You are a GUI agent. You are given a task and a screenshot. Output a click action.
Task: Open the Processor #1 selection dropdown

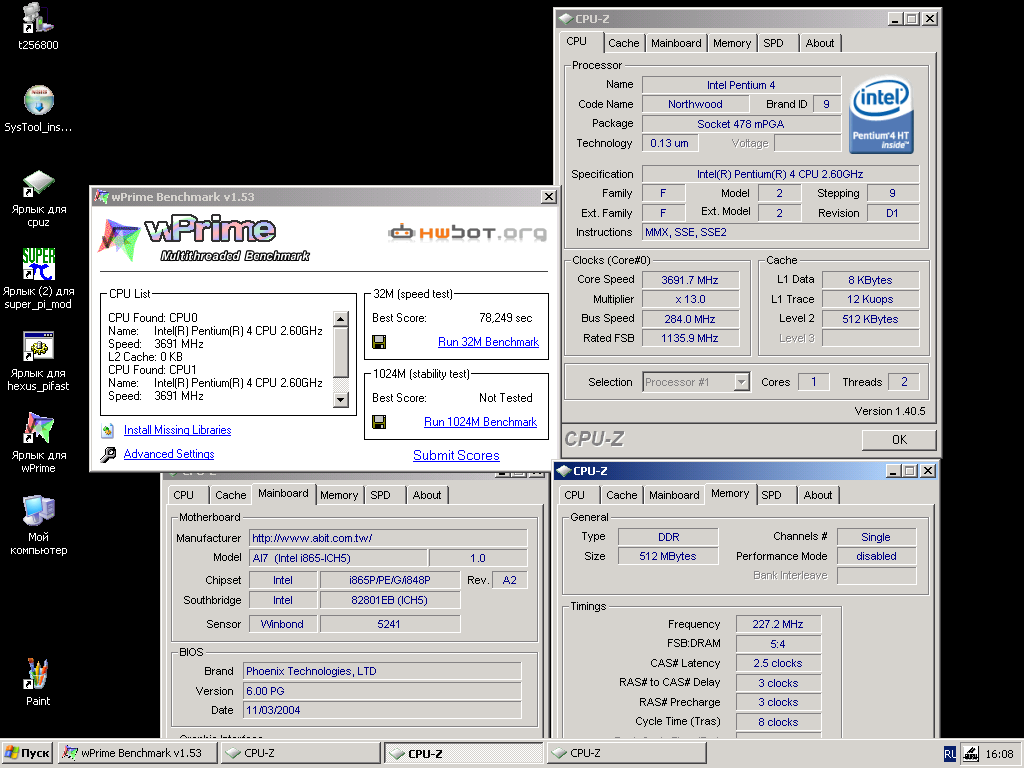click(x=741, y=382)
